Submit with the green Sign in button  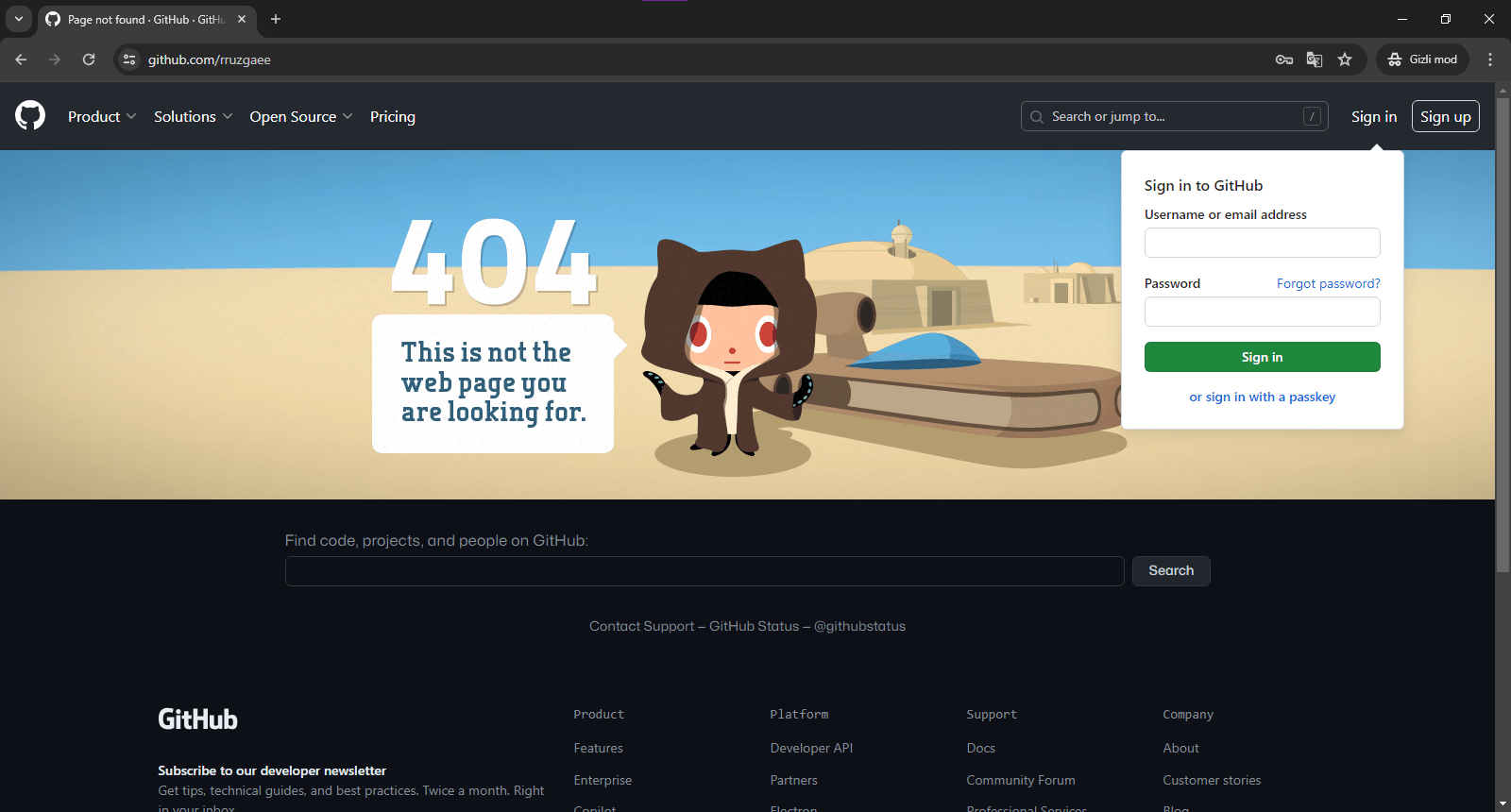[1263, 357]
